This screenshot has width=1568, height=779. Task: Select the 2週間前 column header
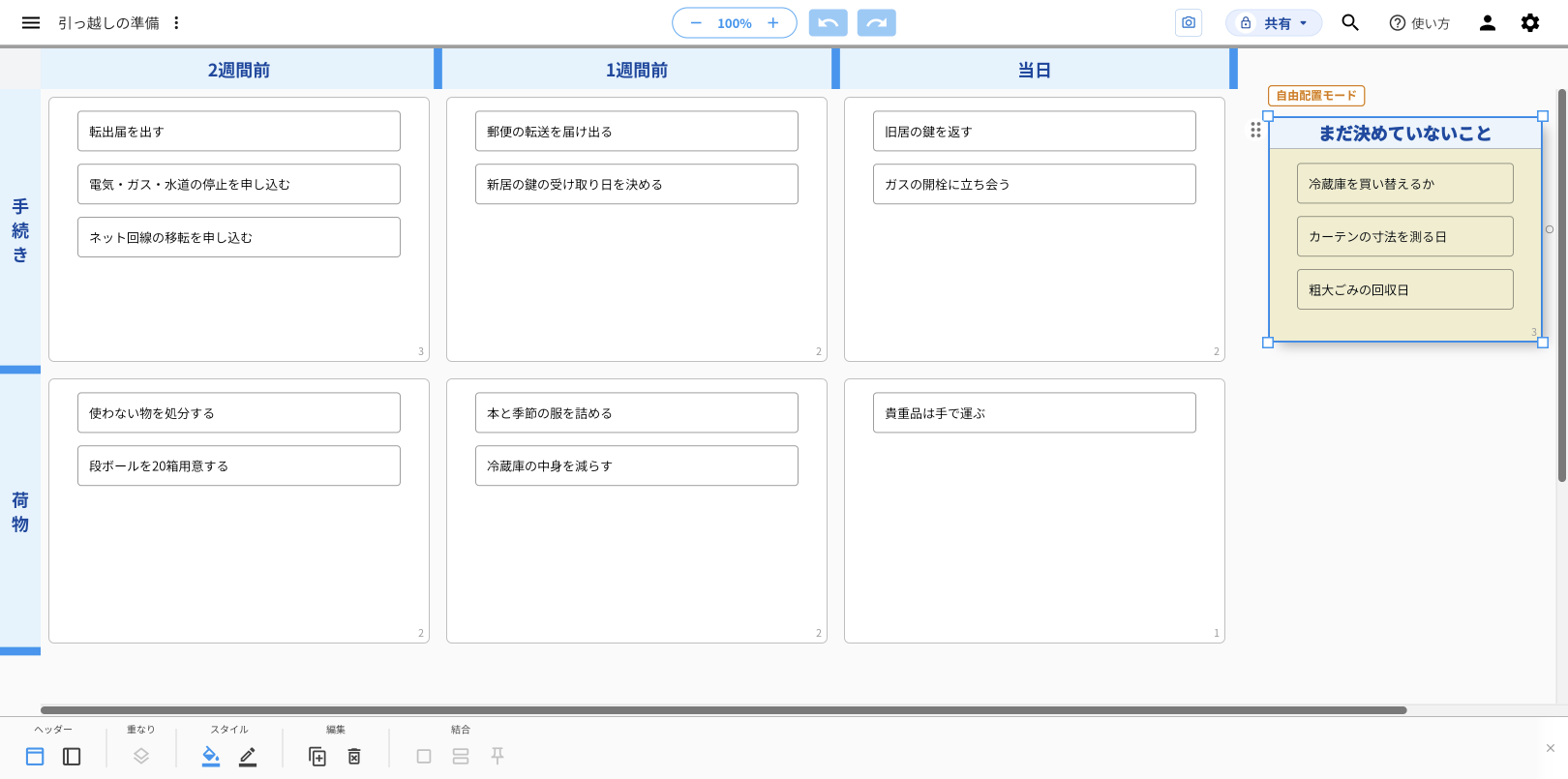coord(238,70)
